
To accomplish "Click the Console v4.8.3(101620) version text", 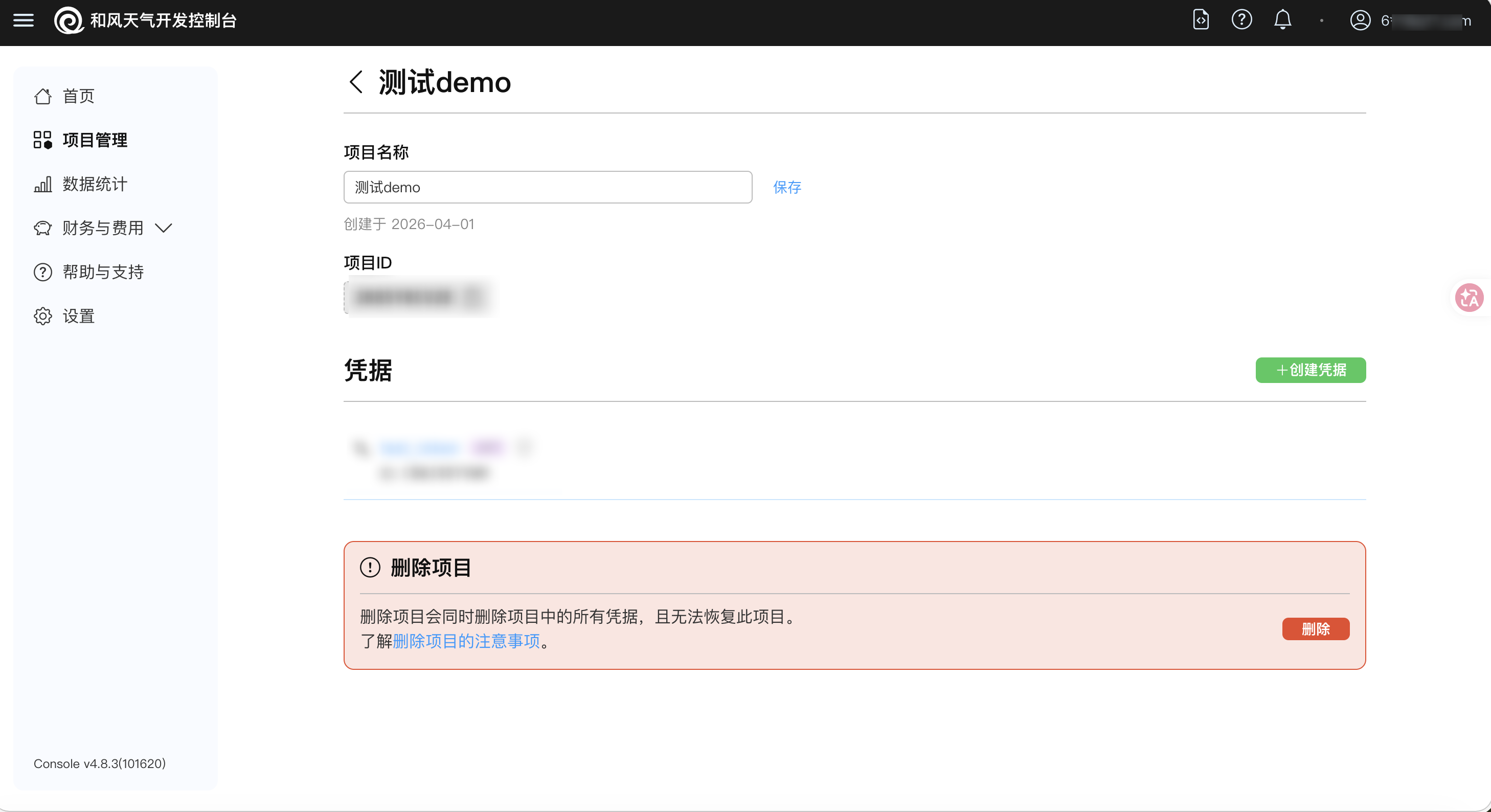I will pos(100,763).
